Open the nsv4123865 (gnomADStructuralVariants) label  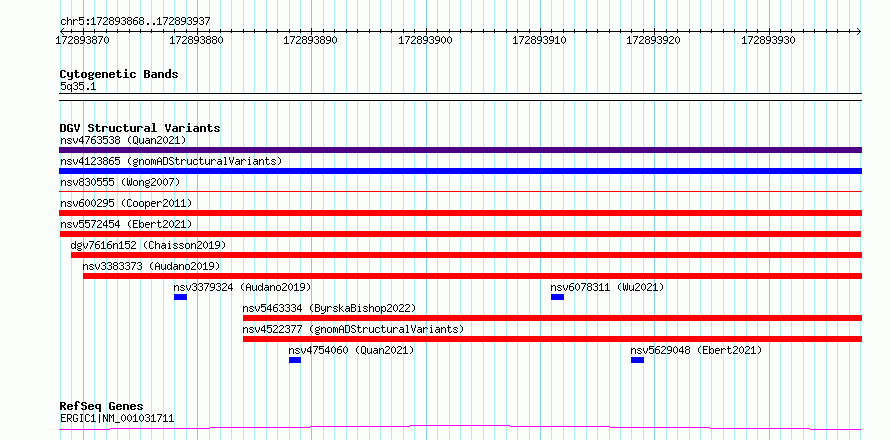171,161
